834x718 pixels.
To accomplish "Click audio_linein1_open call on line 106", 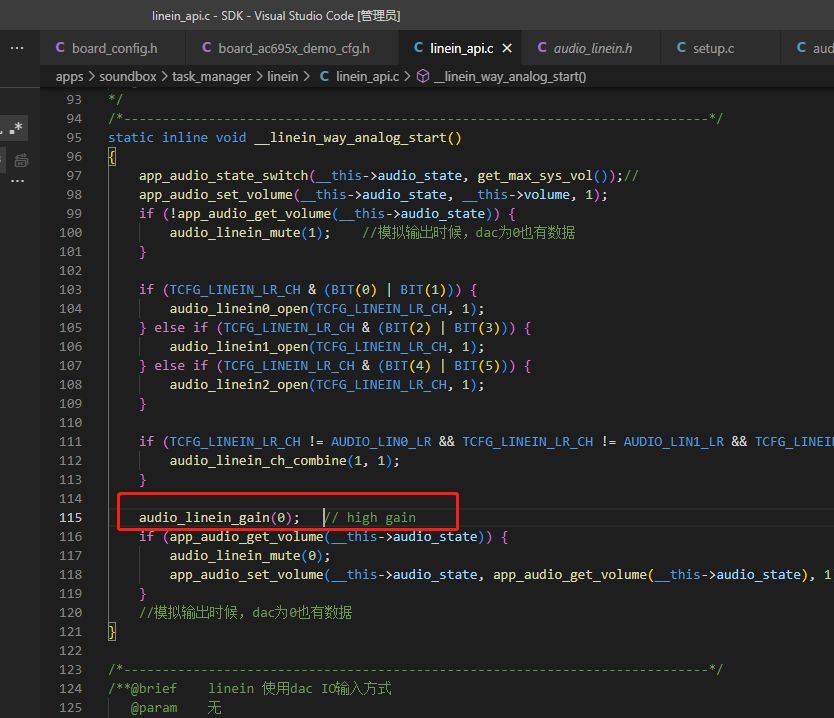I will (x=239, y=347).
